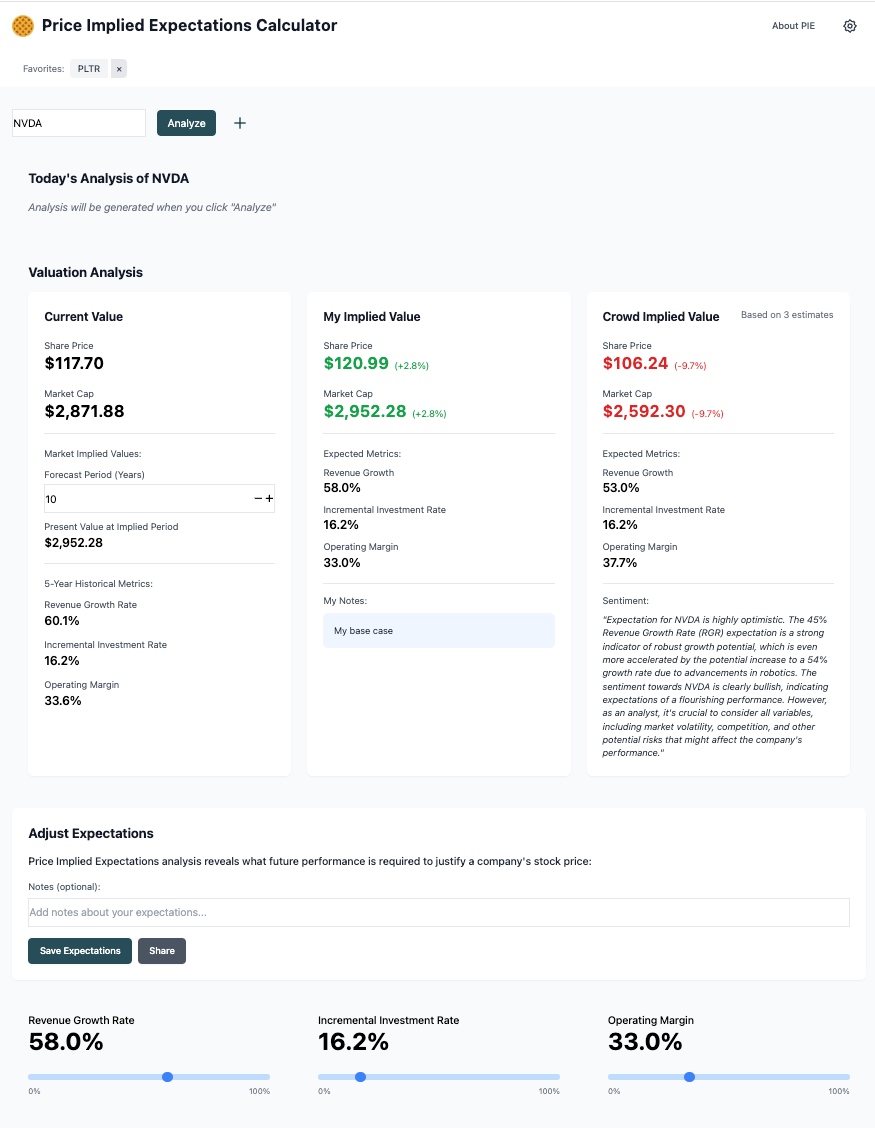Image resolution: width=875 pixels, height=1128 pixels.
Task: Open the About PIE link
Action: pyautogui.click(x=793, y=26)
